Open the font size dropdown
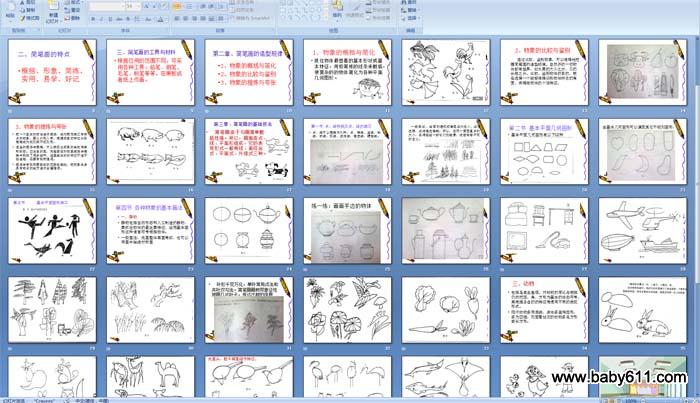Viewport: 700px width, 403px height. click(134, 5)
